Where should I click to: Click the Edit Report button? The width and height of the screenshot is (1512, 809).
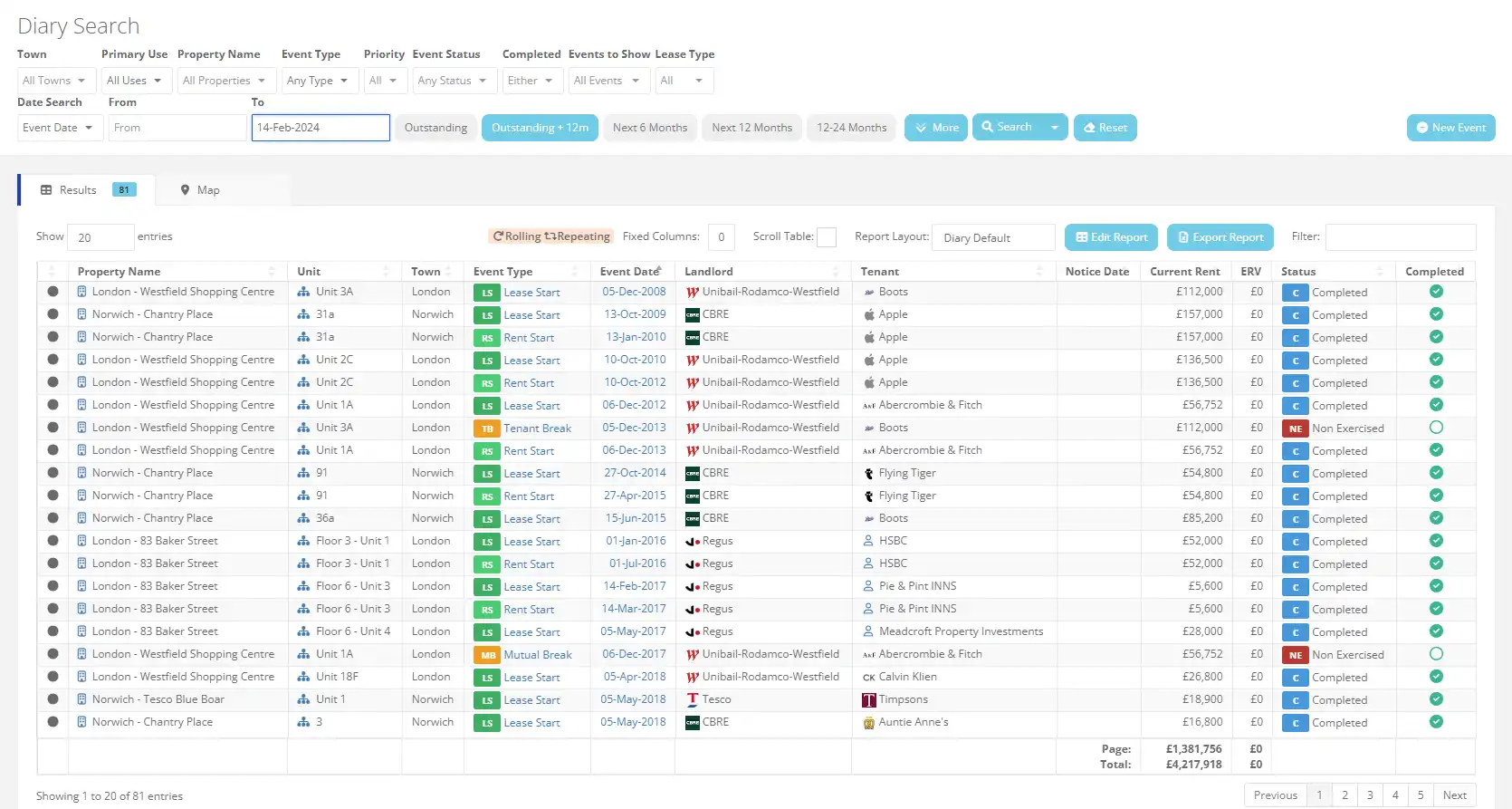pos(1111,237)
